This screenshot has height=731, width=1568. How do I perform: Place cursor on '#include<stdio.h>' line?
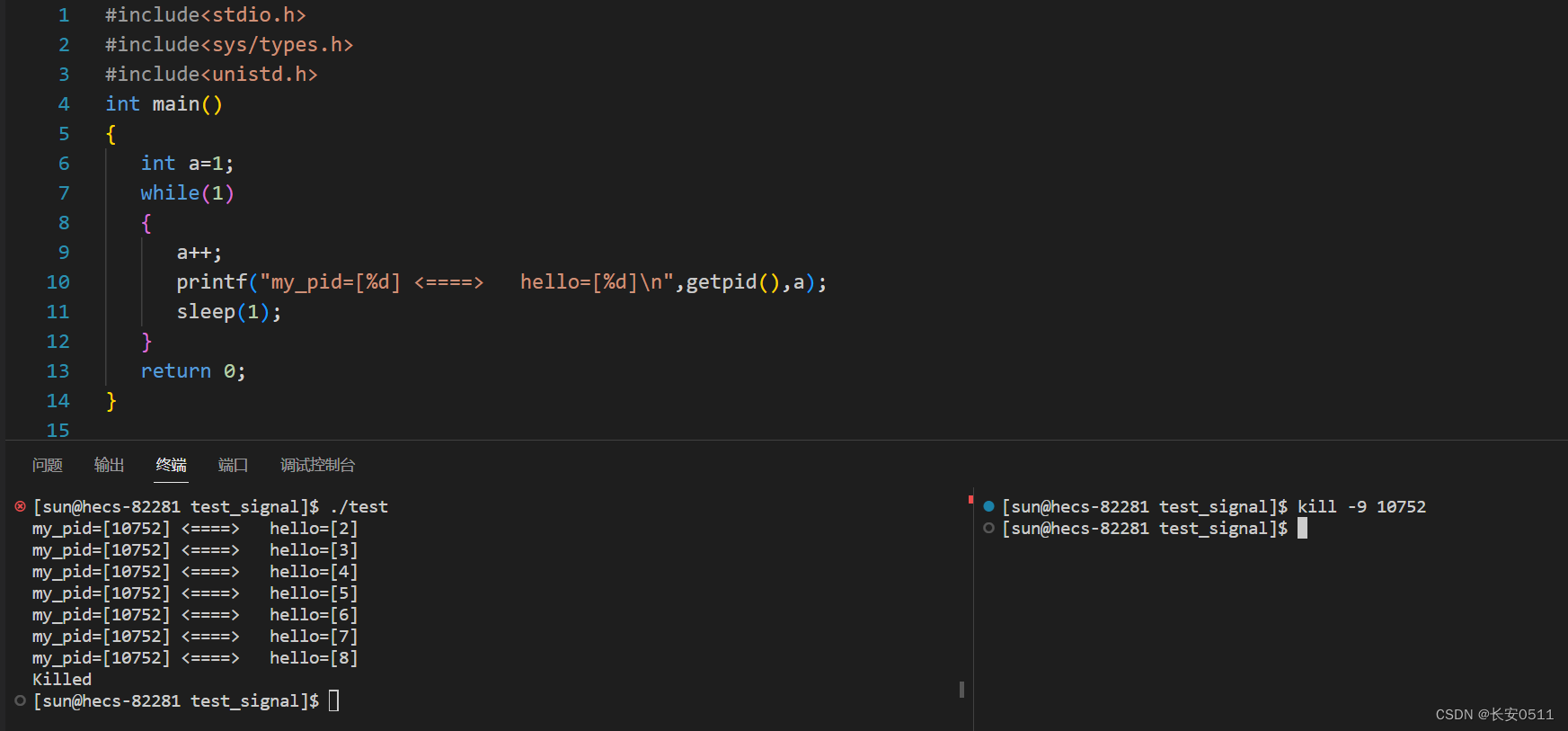(206, 15)
